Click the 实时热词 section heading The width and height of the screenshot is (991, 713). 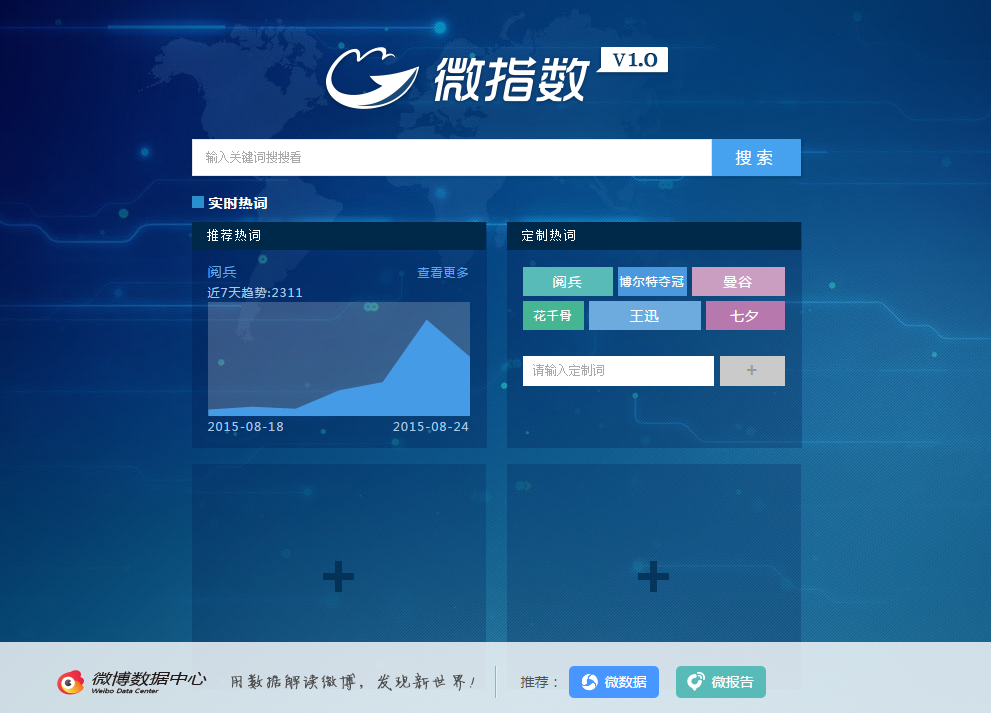pyautogui.click(x=238, y=203)
